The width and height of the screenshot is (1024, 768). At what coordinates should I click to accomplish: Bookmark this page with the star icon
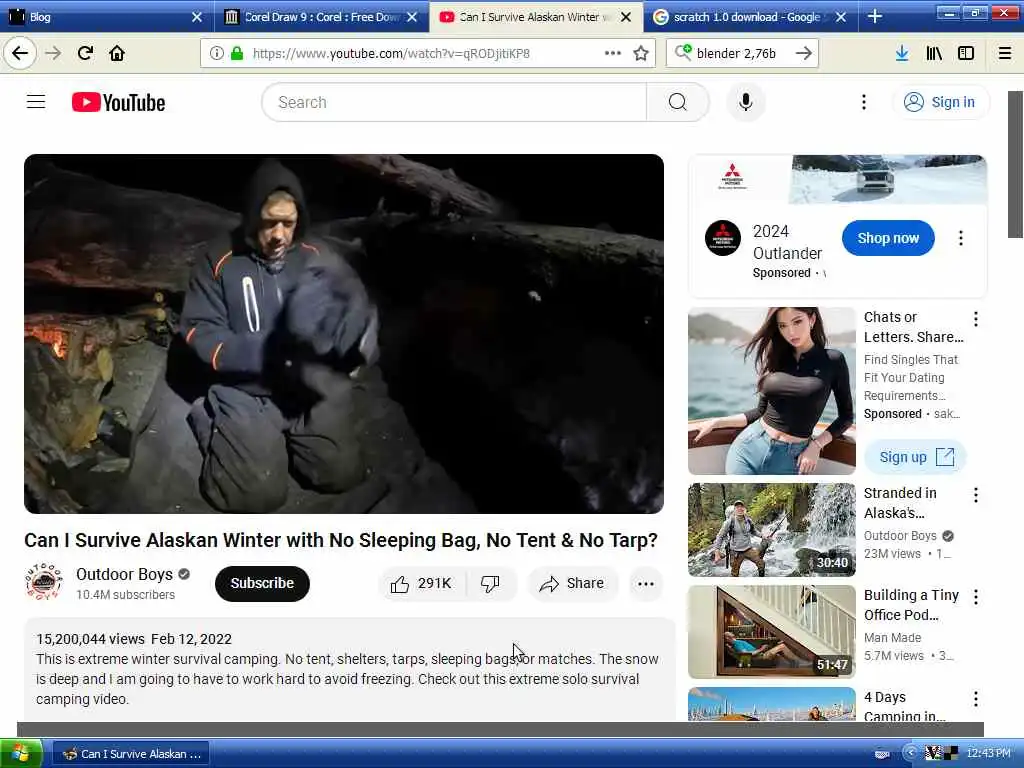pos(641,53)
